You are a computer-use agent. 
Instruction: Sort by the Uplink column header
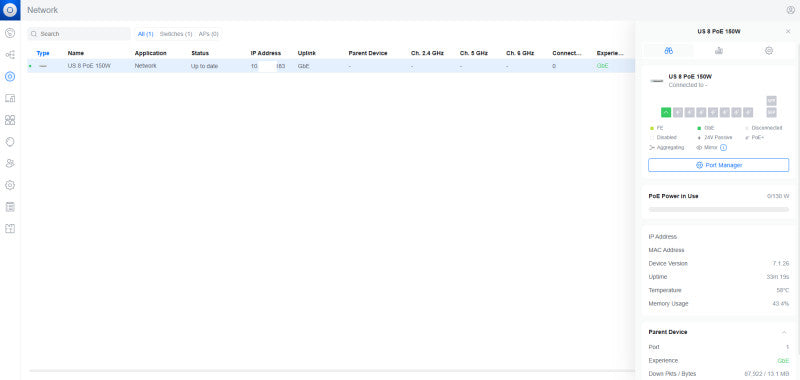tap(306, 53)
